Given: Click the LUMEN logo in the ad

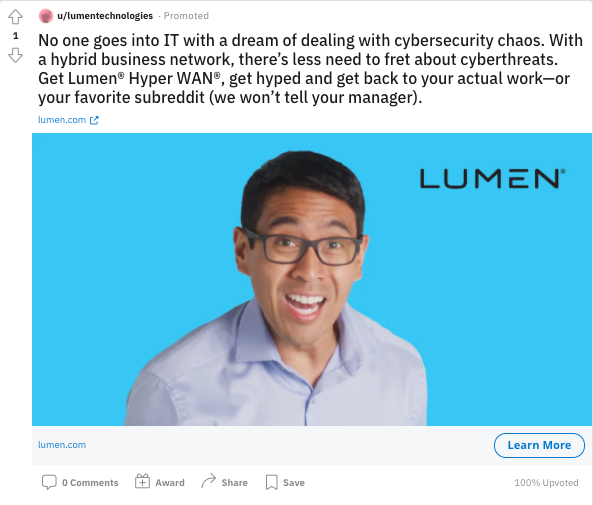Looking at the screenshot, I should (493, 178).
